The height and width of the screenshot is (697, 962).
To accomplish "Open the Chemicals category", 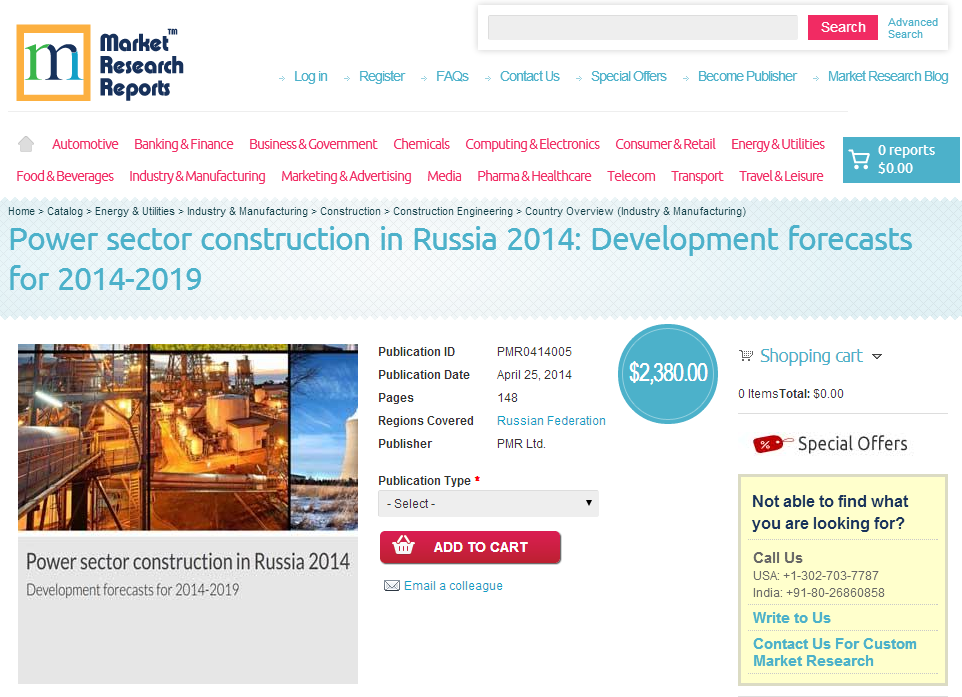I will (x=421, y=144).
